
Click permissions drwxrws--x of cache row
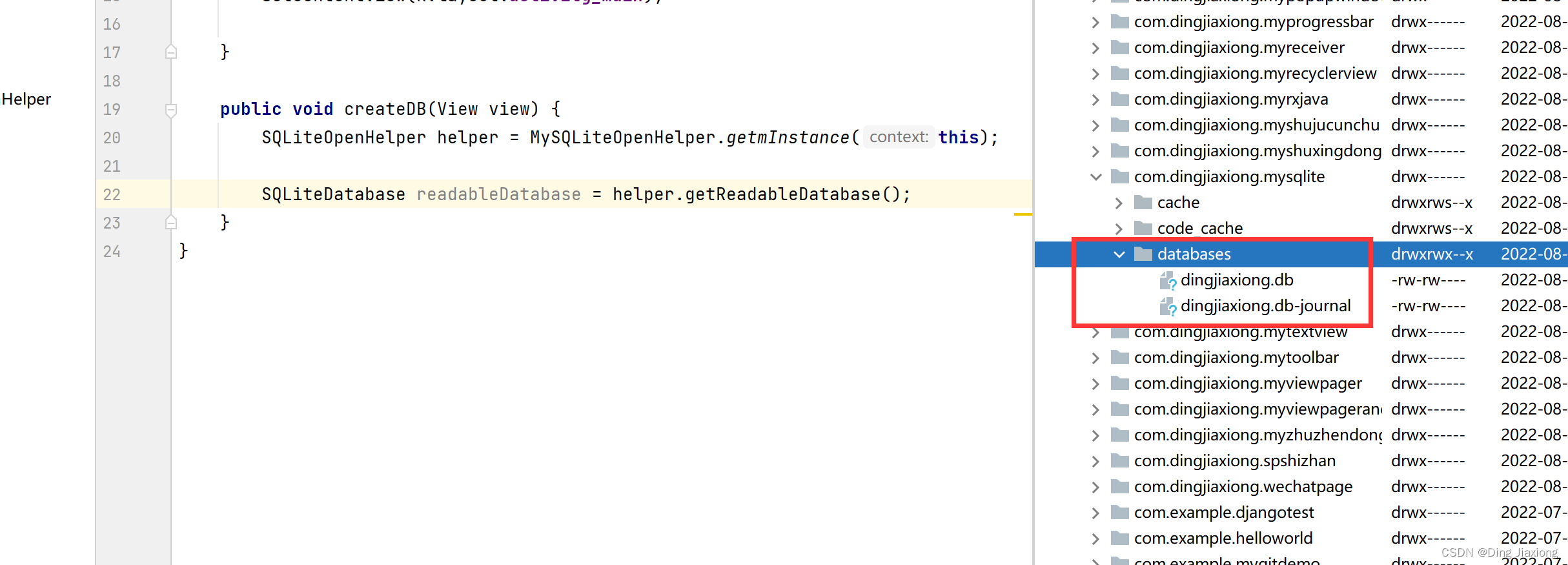[1432, 203]
